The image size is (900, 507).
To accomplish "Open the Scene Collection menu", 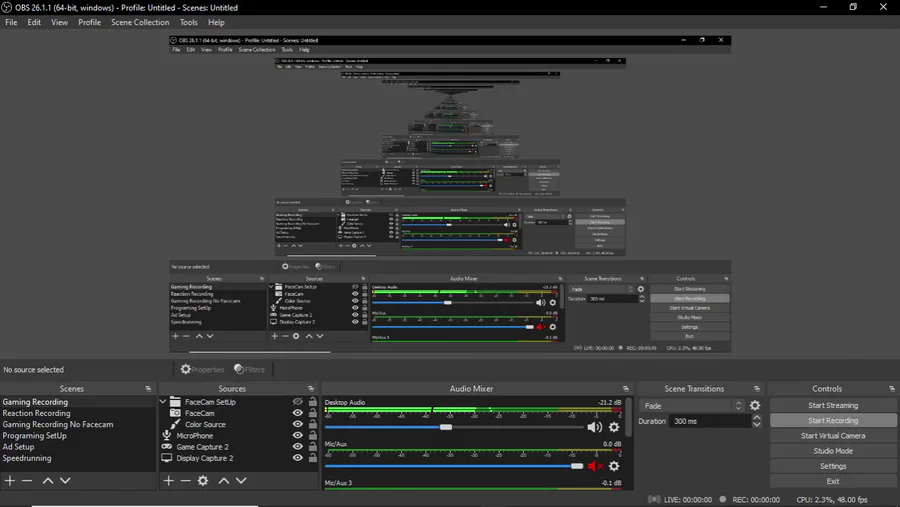I will (140, 22).
